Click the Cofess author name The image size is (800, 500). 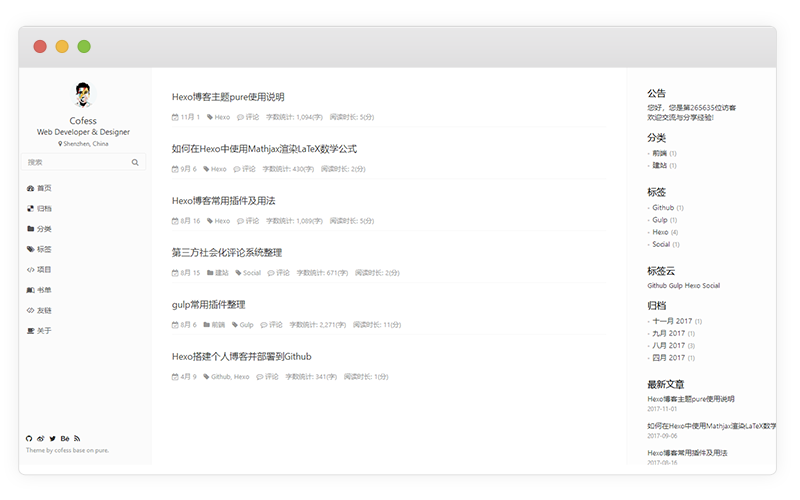[x=83, y=121]
